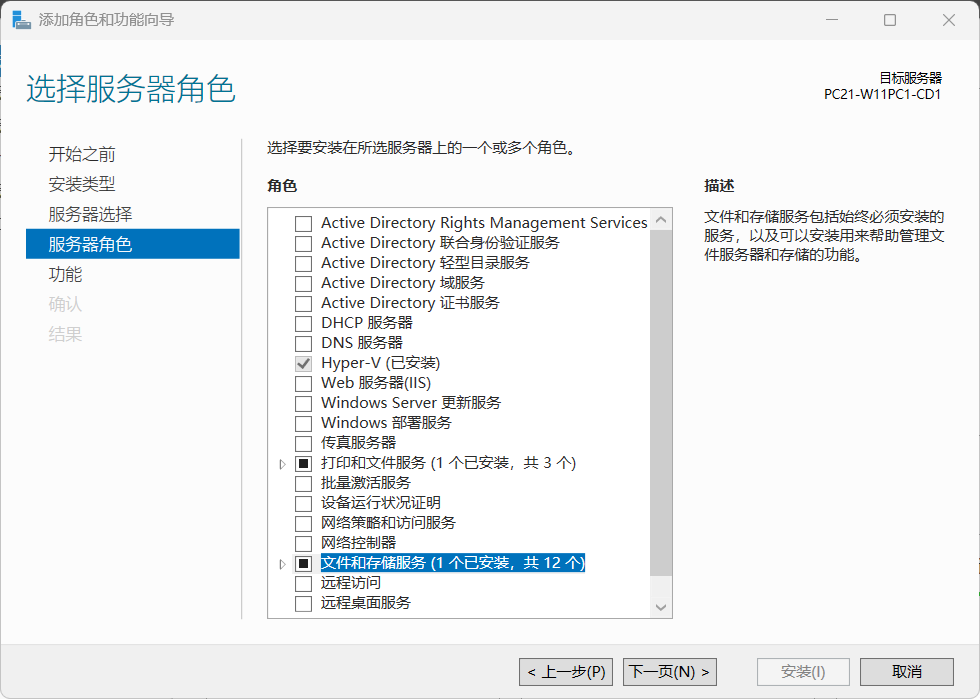Check the 远程访问 checkbox
The height and width of the screenshot is (699, 980).
303,583
